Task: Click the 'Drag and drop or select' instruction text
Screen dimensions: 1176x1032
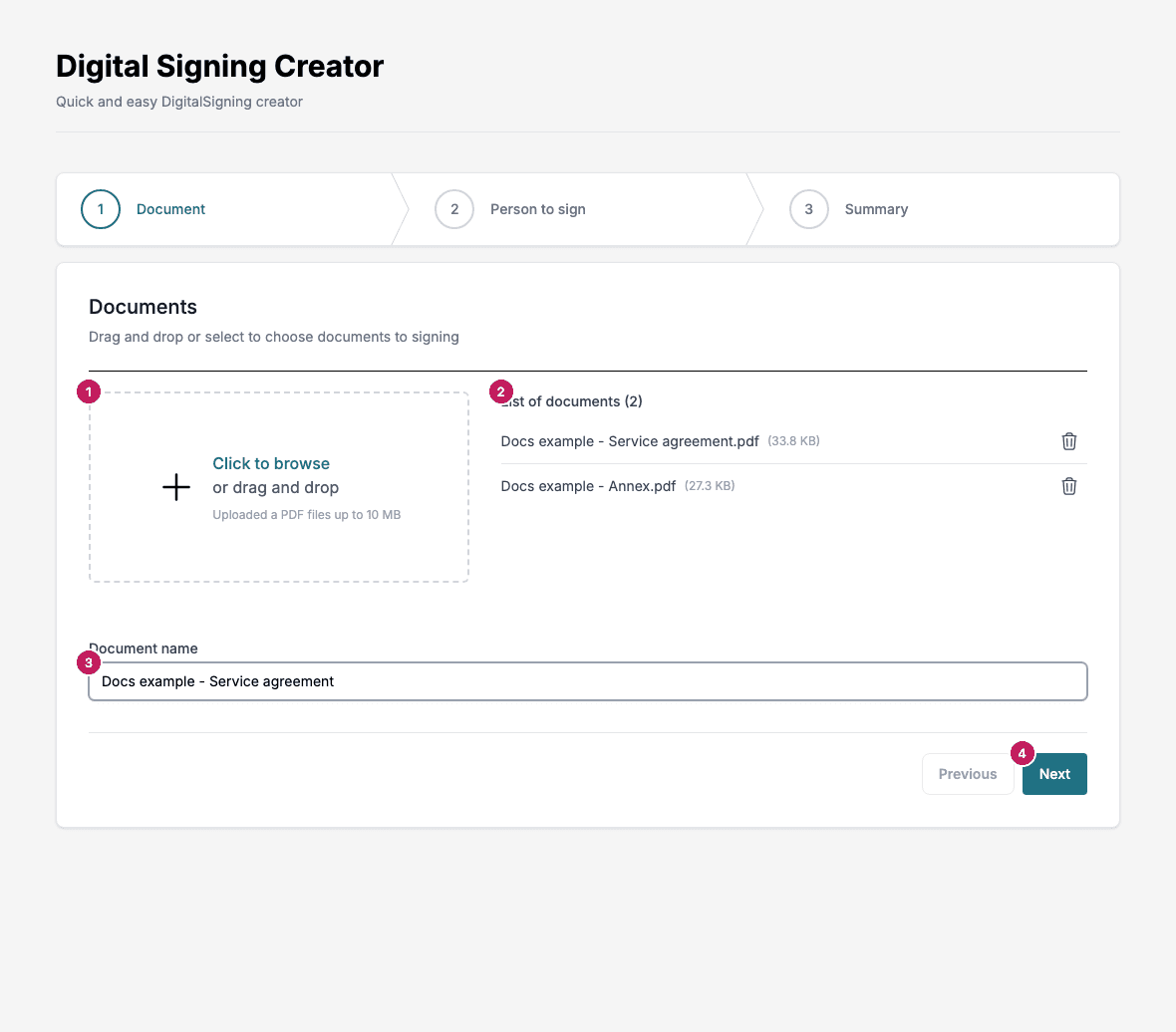Action: [x=274, y=337]
